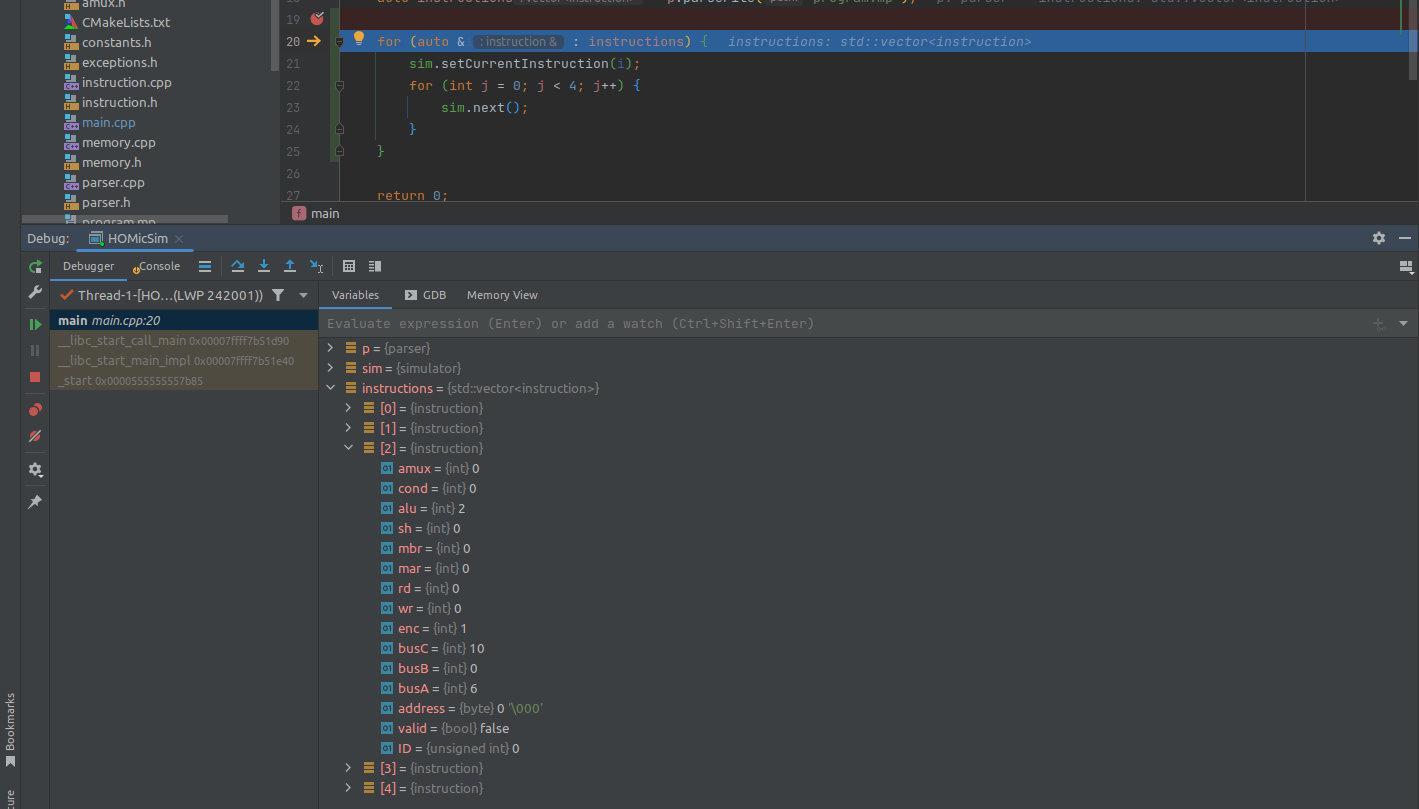1419x809 pixels.
Task: Click the Step Over debugger icon
Action: [x=238, y=266]
